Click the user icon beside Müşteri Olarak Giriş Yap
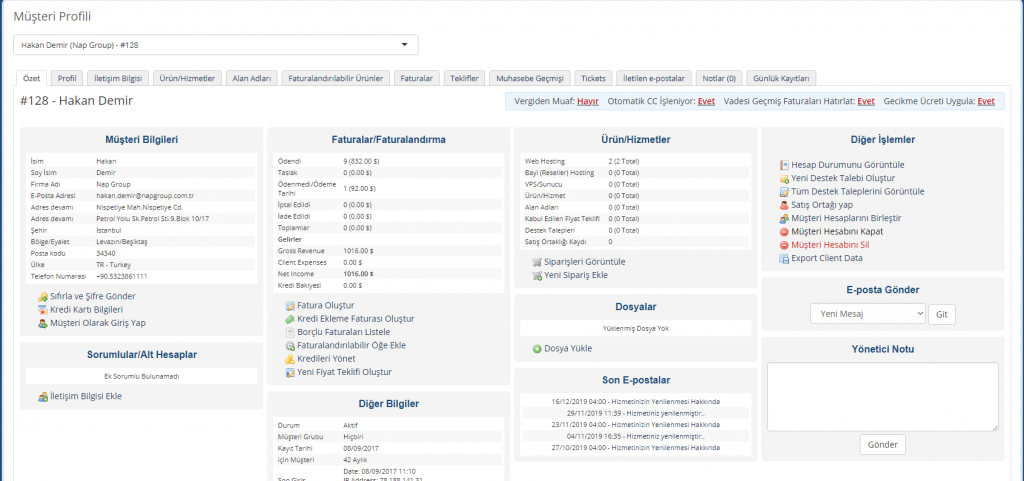This screenshot has width=1024, height=481. tap(42, 323)
